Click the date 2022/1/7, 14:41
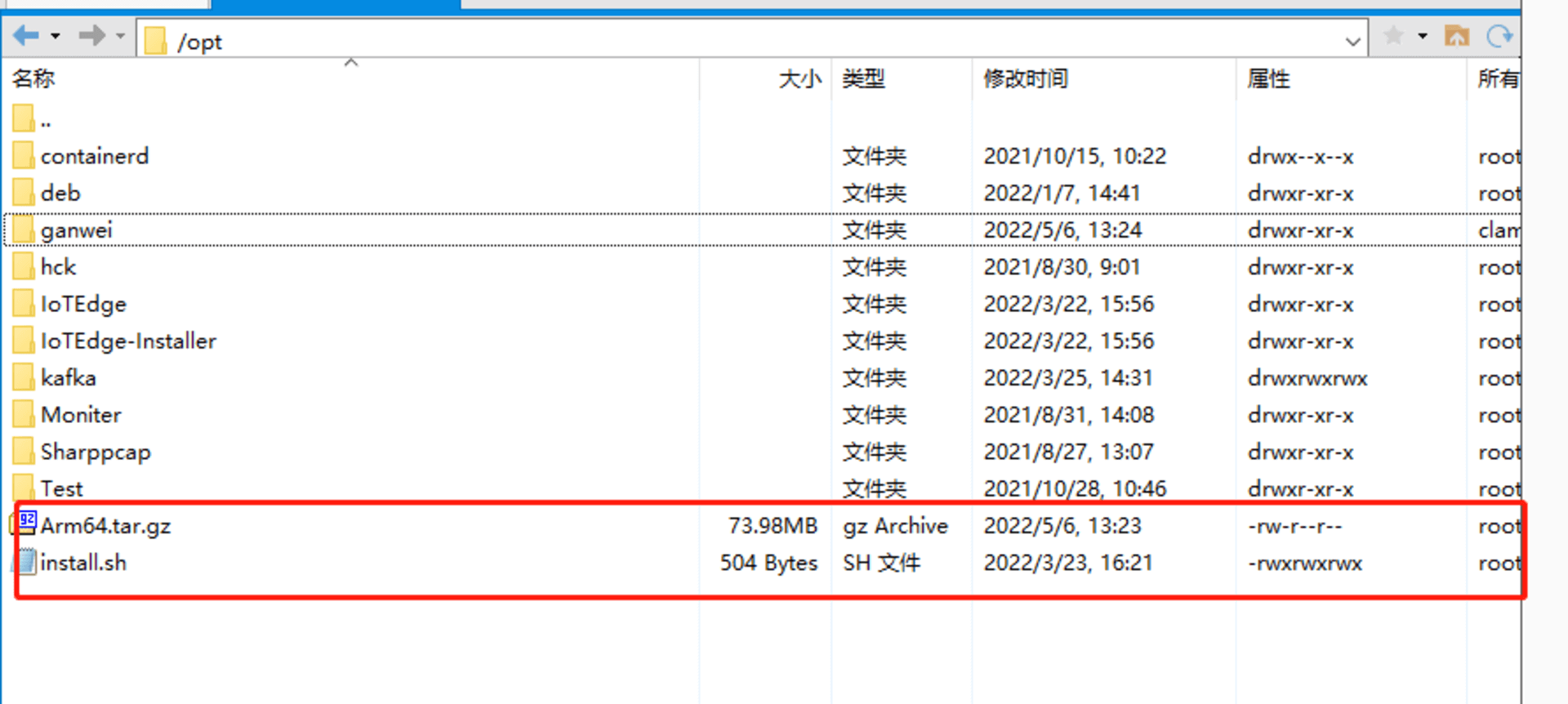Screen dimensions: 1568x704 [x=1062, y=194]
